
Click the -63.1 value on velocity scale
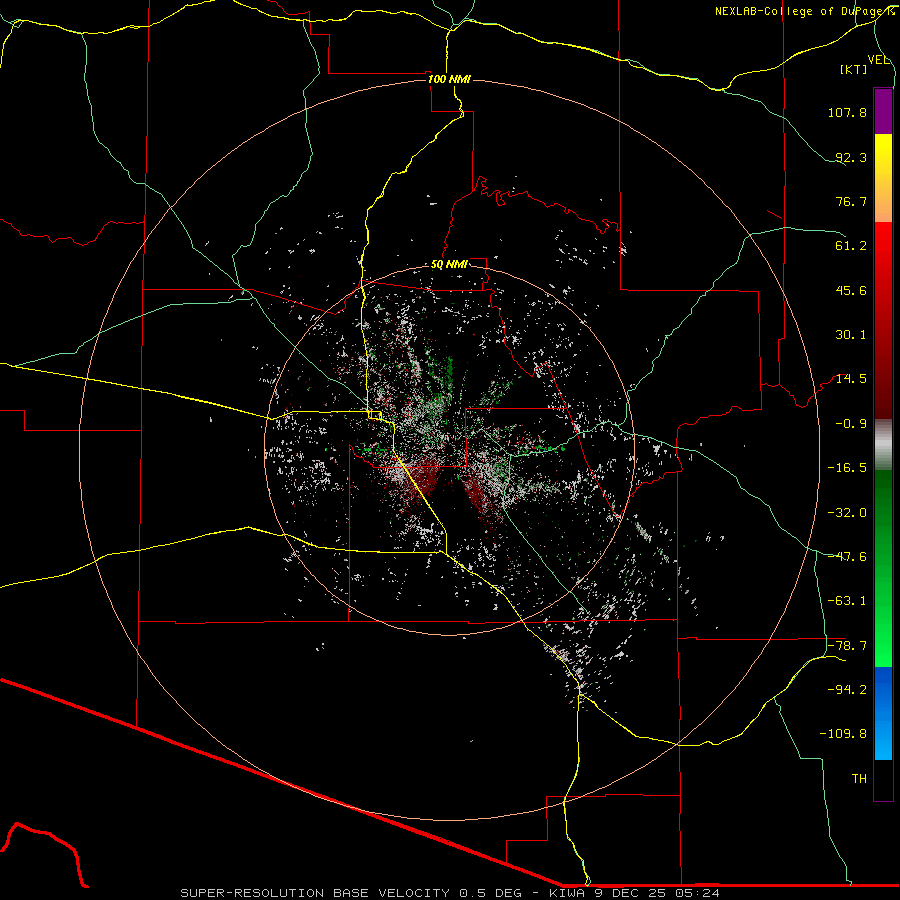[847, 601]
